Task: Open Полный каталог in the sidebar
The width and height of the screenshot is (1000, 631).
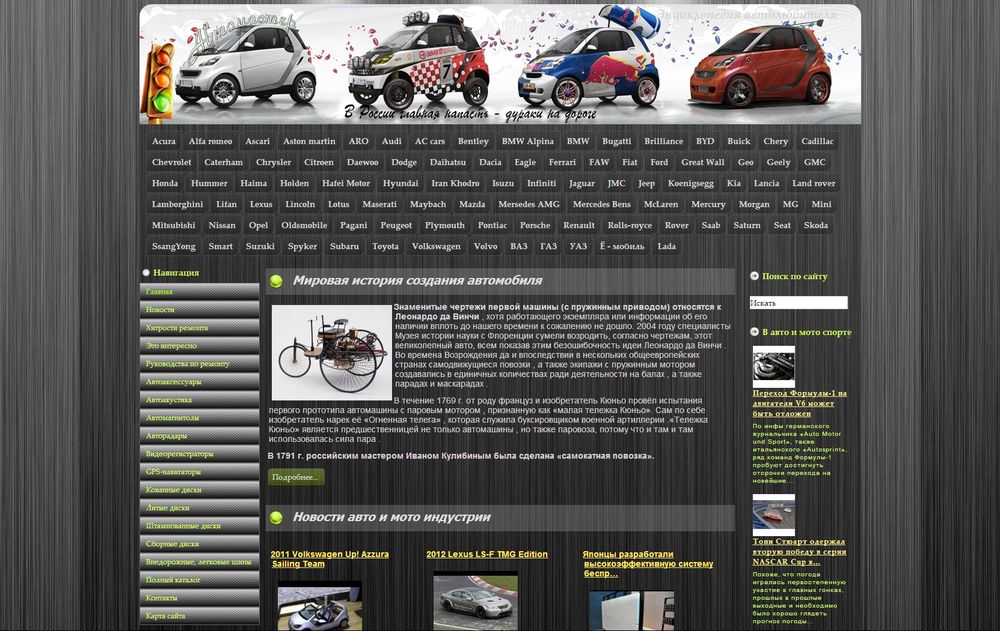Action: click(200, 580)
